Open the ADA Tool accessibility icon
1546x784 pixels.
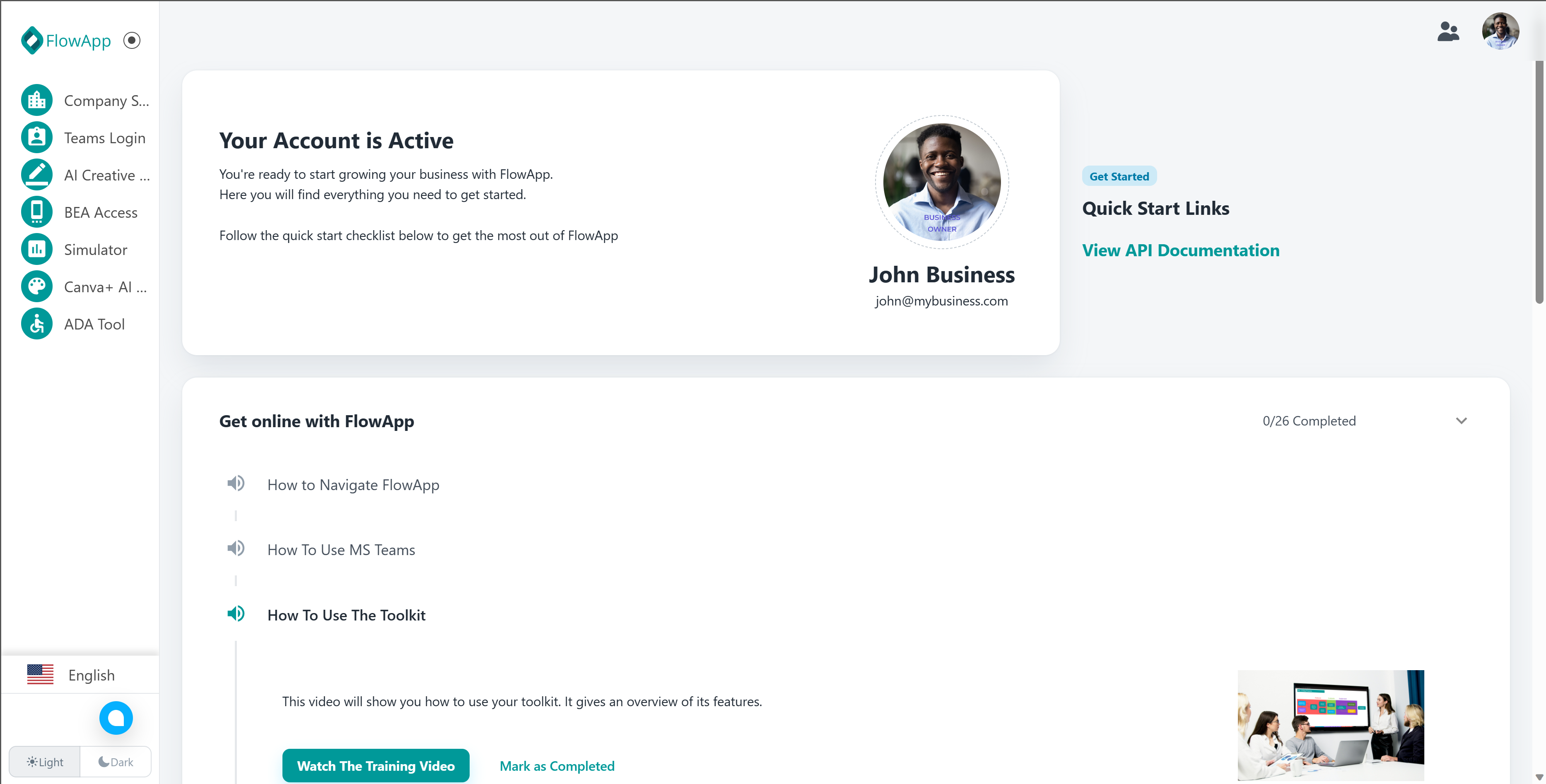click(36, 324)
